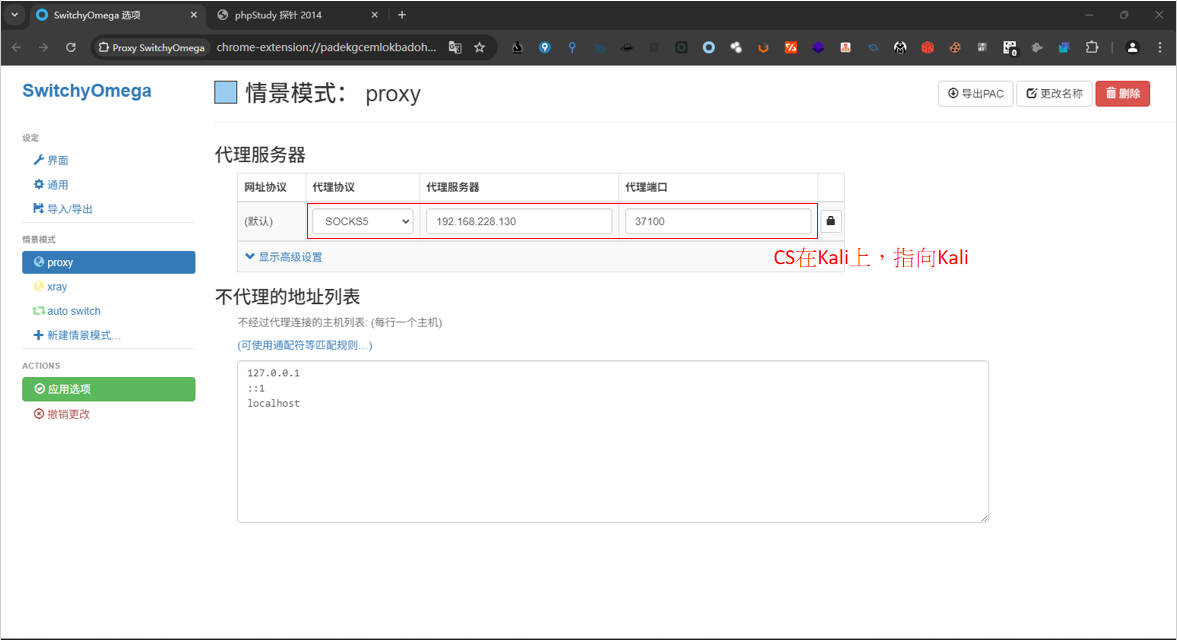Open the SOCKS5 protocol dropdown
1177x640 pixels.
(363, 221)
